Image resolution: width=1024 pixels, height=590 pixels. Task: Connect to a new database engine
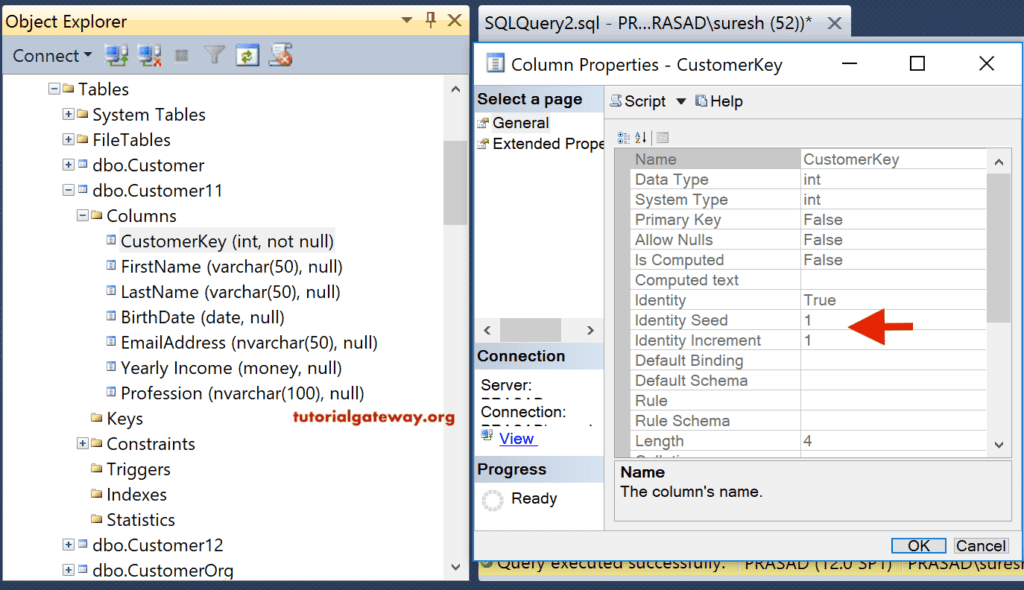click(x=117, y=56)
